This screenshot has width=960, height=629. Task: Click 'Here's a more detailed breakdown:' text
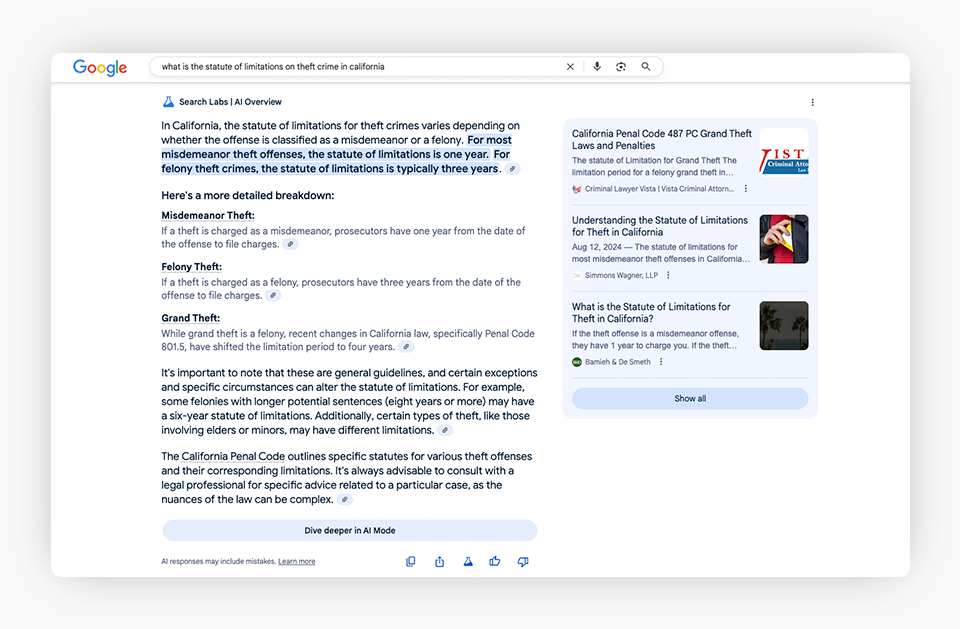[248, 196]
